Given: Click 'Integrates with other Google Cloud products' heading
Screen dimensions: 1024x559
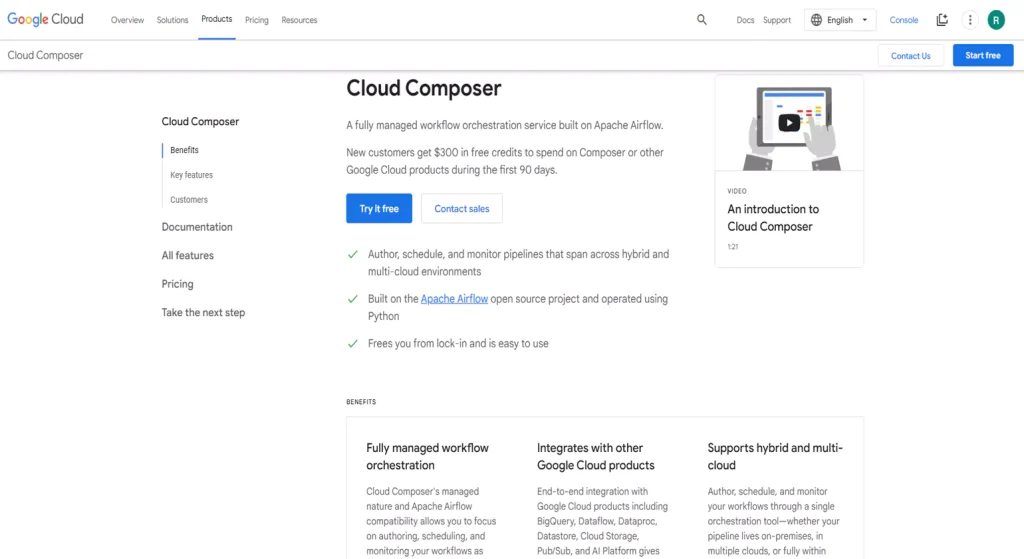Looking at the screenshot, I should (x=596, y=456).
